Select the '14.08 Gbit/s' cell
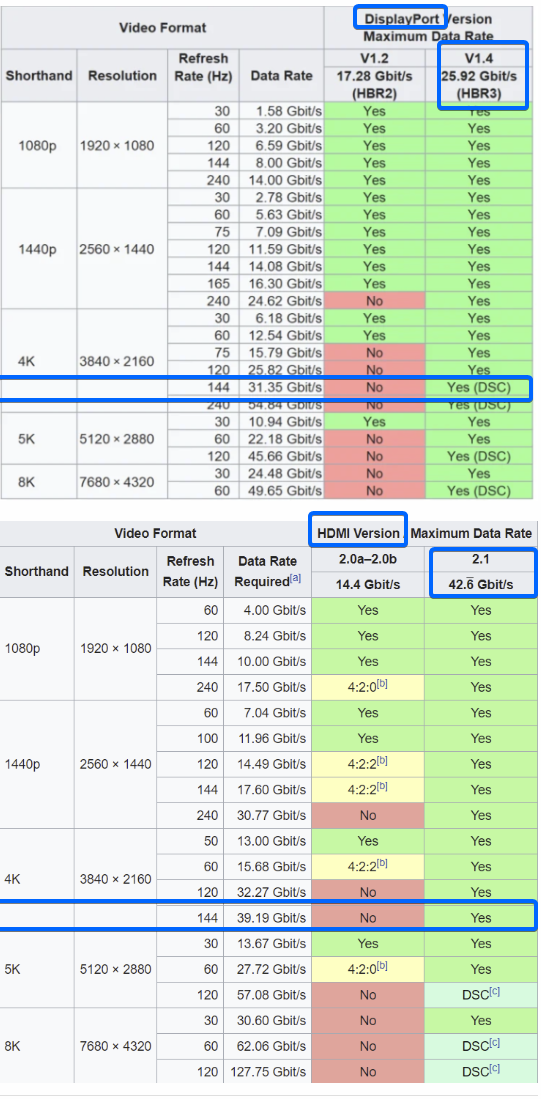The height and width of the screenshot is (1099, 541). (281, 266)
